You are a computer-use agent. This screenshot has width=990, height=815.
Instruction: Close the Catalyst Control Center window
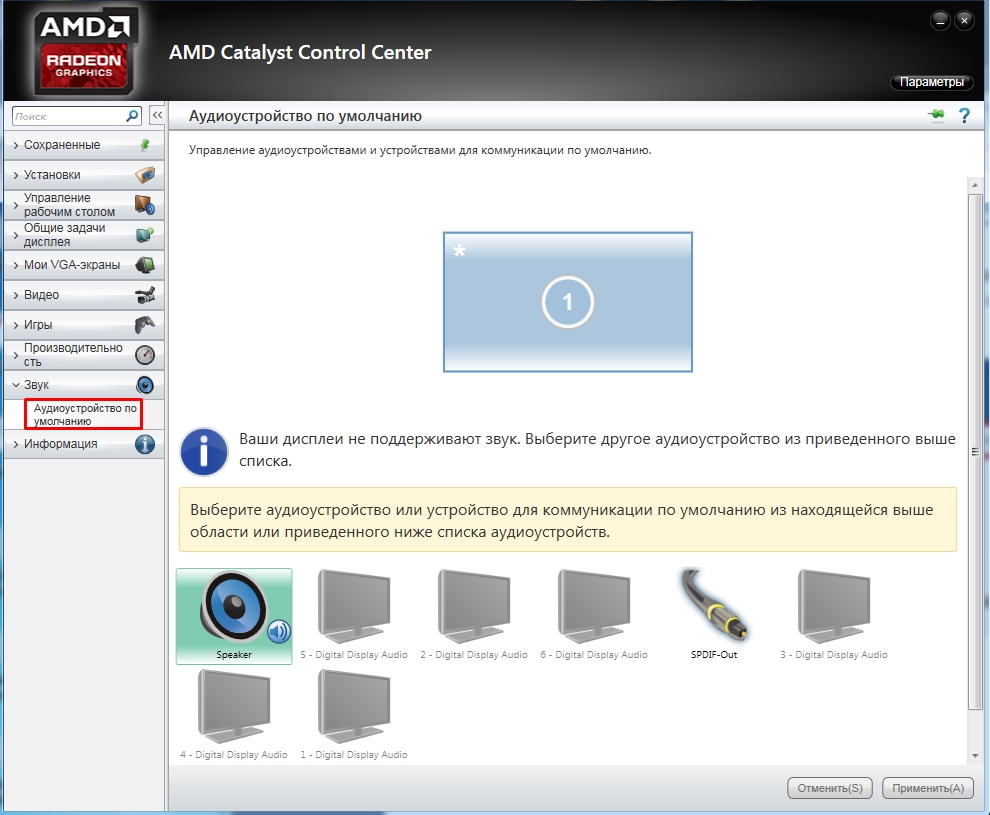(964, 21)
